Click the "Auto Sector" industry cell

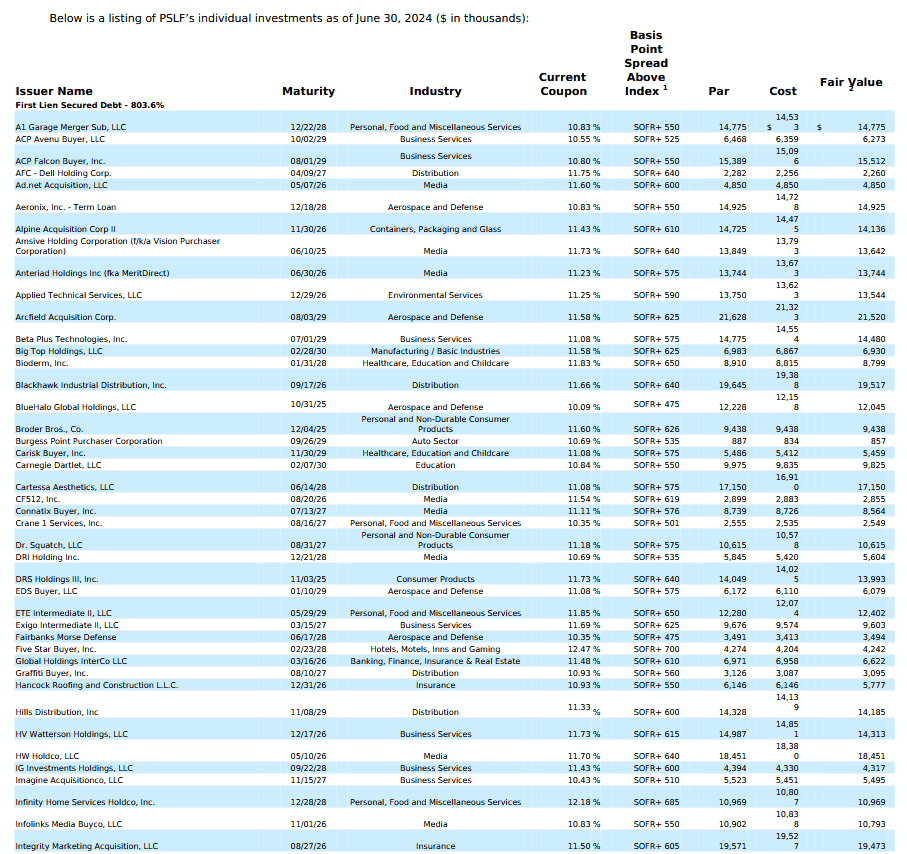(x=435, y=442)
